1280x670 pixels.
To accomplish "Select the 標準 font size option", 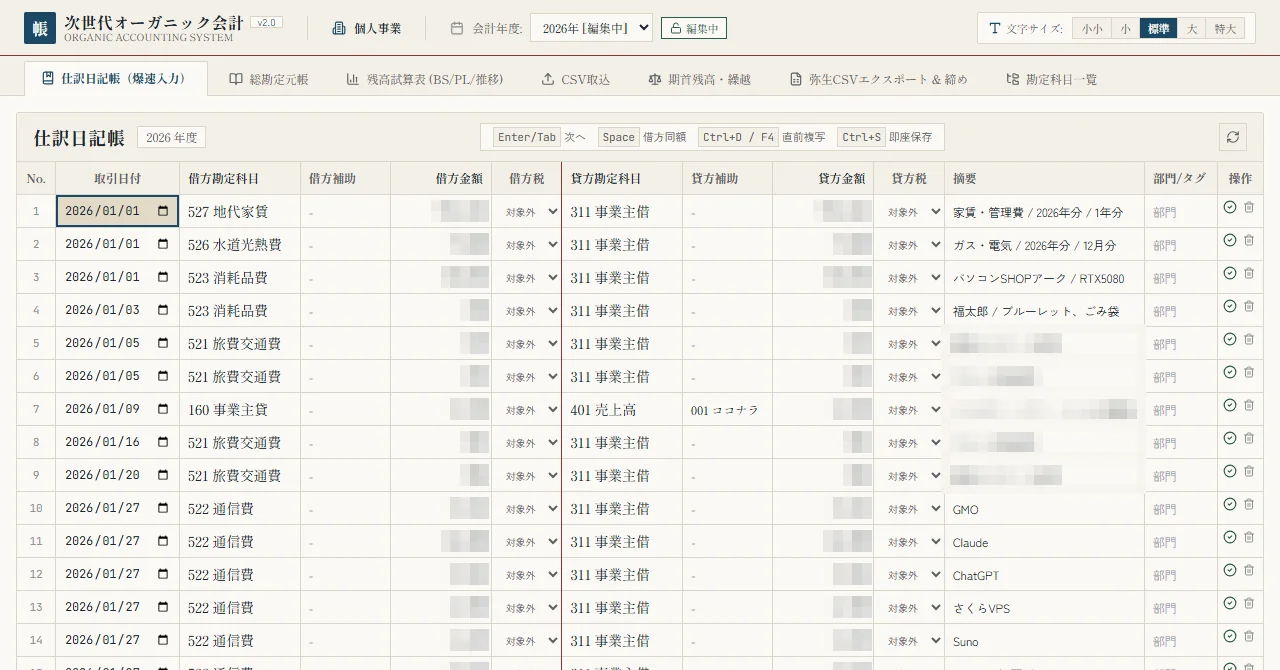I will (1158, 29).
